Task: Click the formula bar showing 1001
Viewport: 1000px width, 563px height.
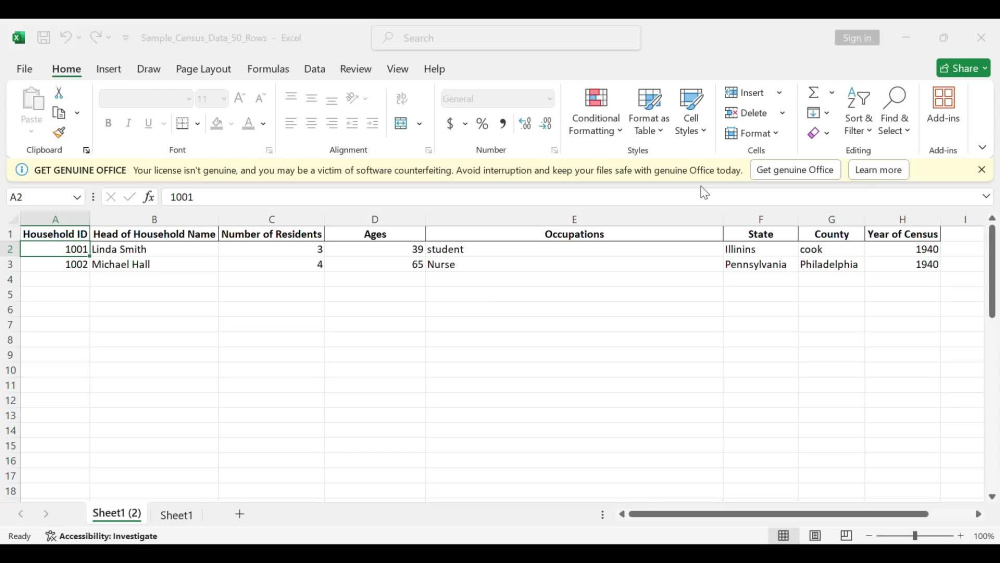Action: click(570, 197)
